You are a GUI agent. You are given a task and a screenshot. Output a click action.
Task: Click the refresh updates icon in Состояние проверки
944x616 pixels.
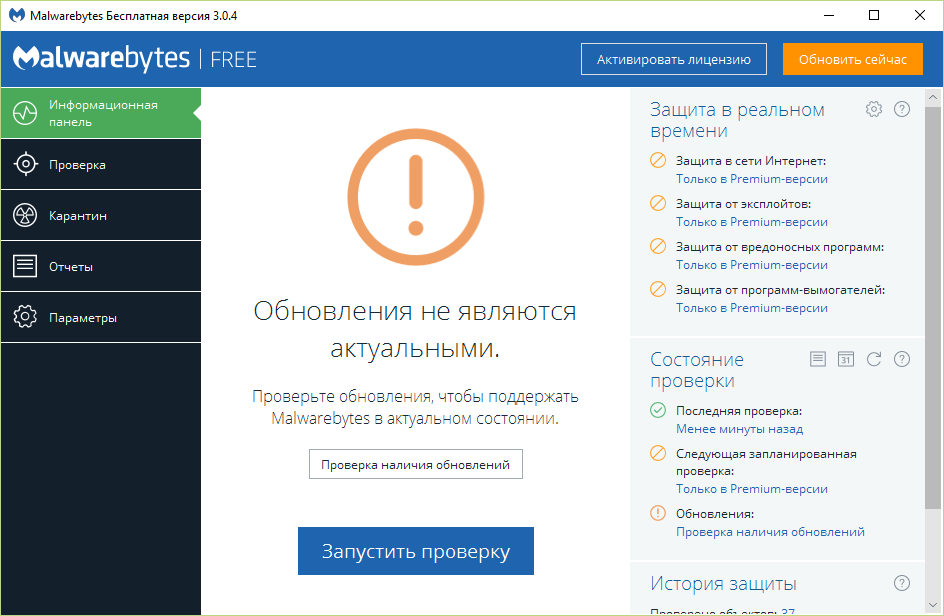874,359
